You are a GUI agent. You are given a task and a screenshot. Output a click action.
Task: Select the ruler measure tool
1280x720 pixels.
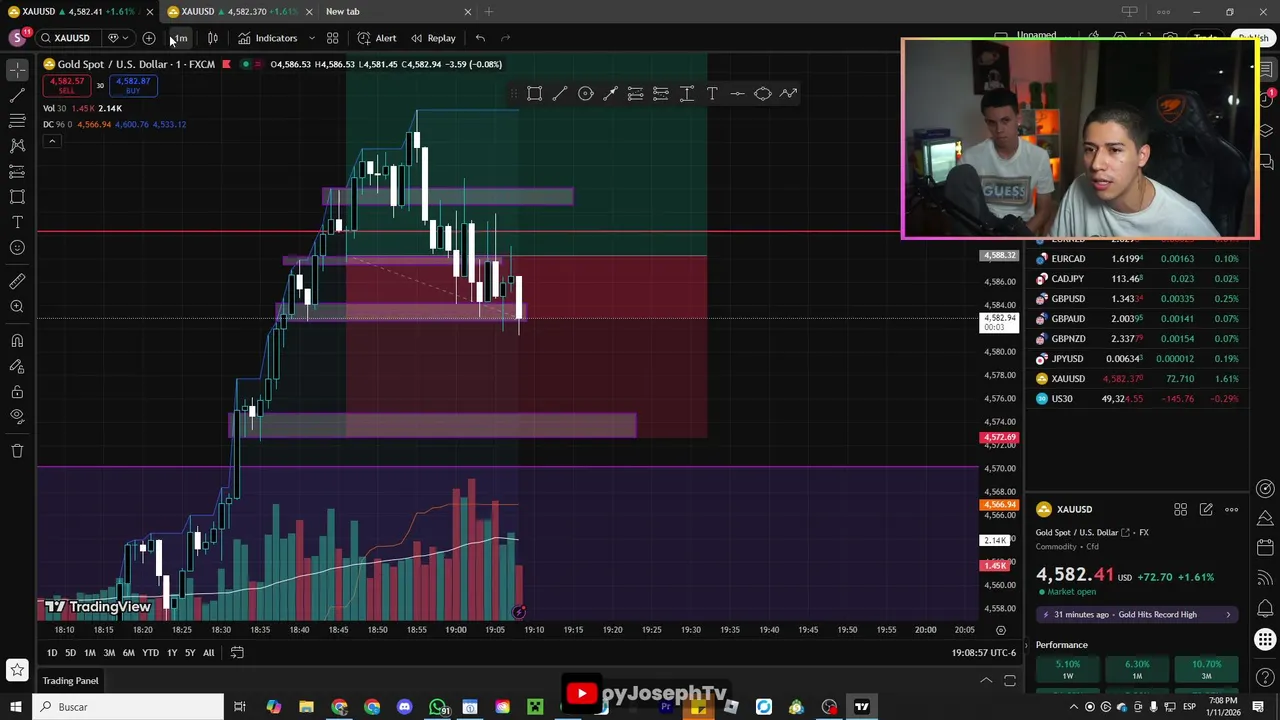[17, 282]
